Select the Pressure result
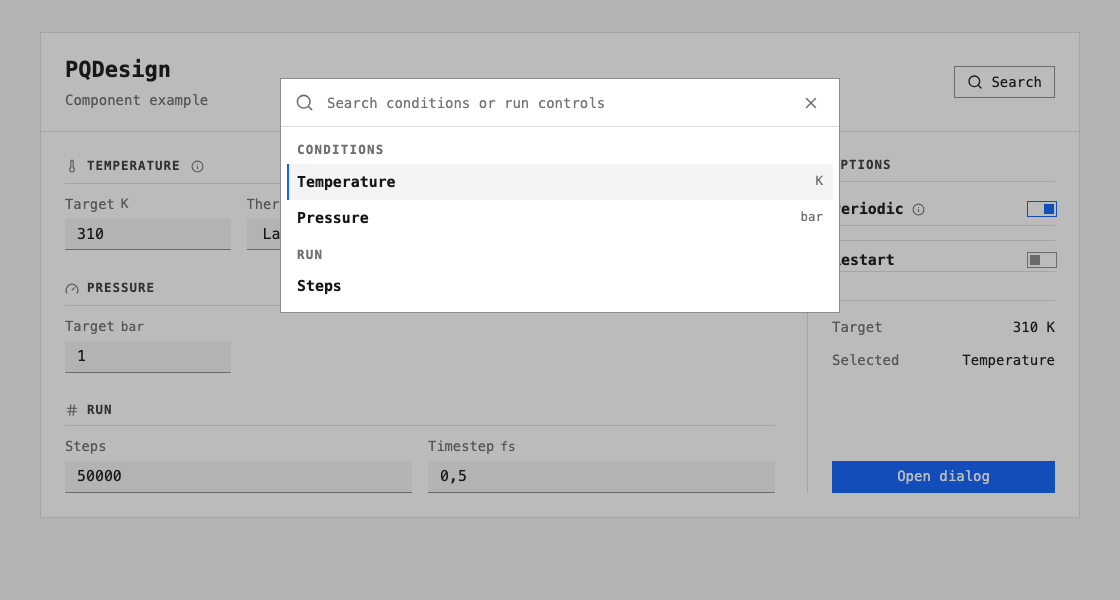 point(560,217)
